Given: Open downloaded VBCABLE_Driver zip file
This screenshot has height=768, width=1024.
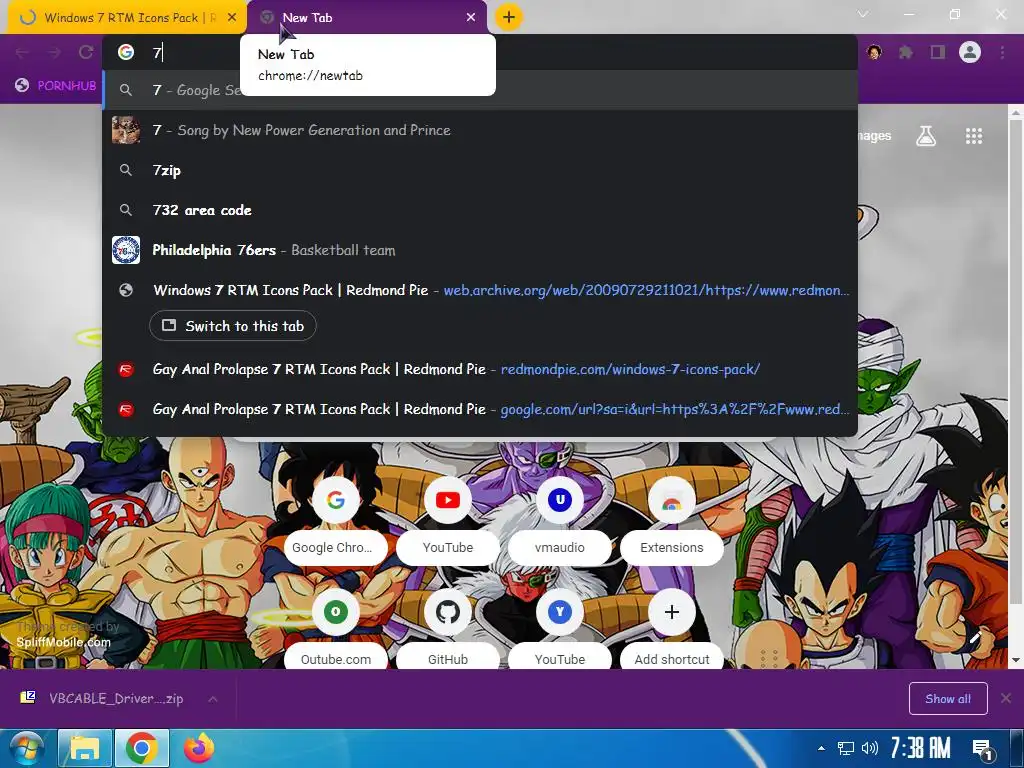Looking at the screenshot, I should tap(103, 699).
